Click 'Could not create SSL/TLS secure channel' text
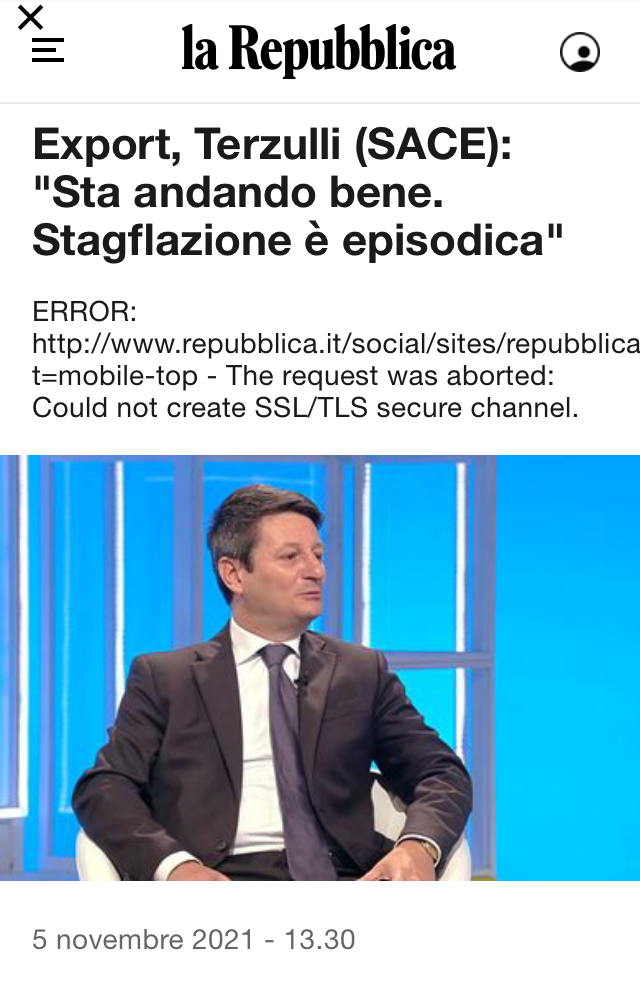 click(x=305, y=408)
